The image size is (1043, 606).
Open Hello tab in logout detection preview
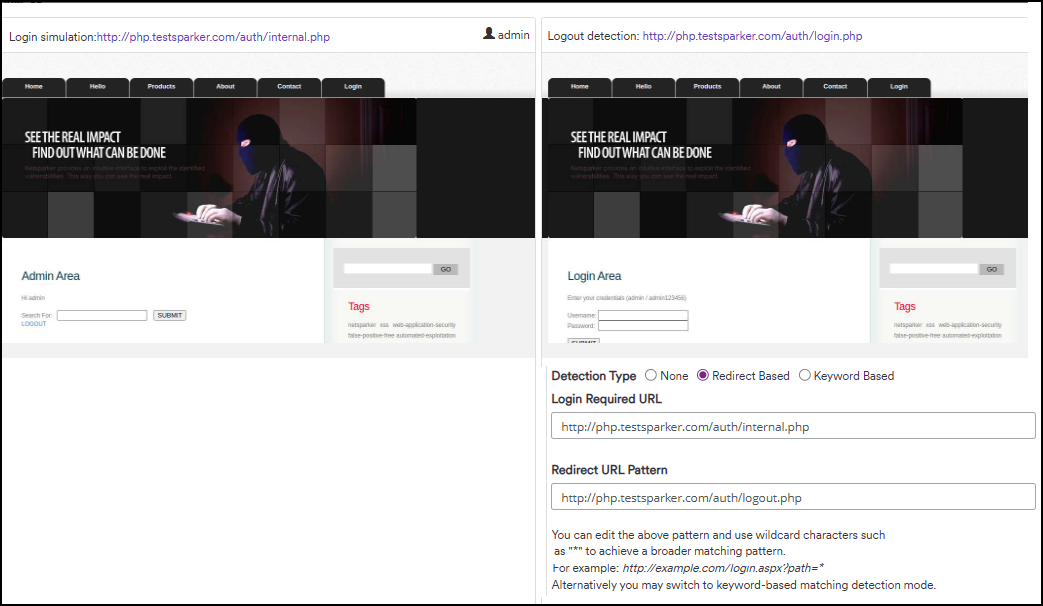(x=644, y=87)
